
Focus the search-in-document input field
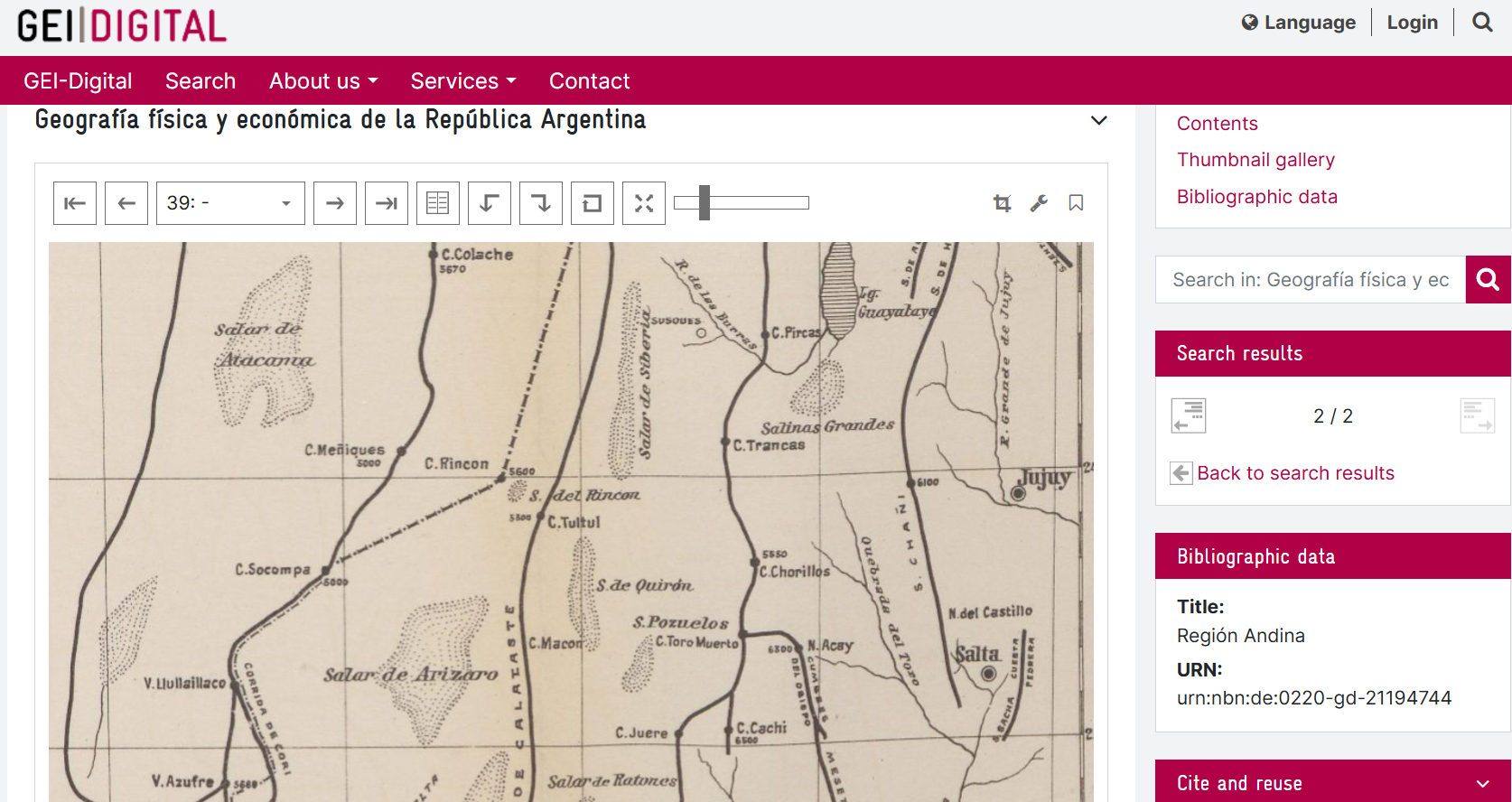[1311, 280]
